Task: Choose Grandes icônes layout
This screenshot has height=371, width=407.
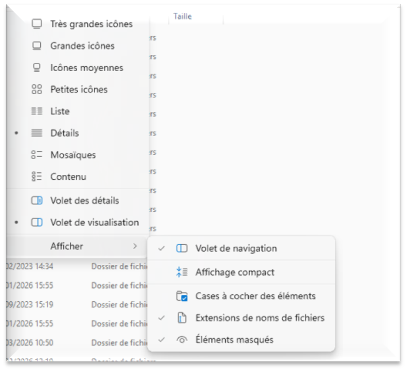Action: coord(78,46)
